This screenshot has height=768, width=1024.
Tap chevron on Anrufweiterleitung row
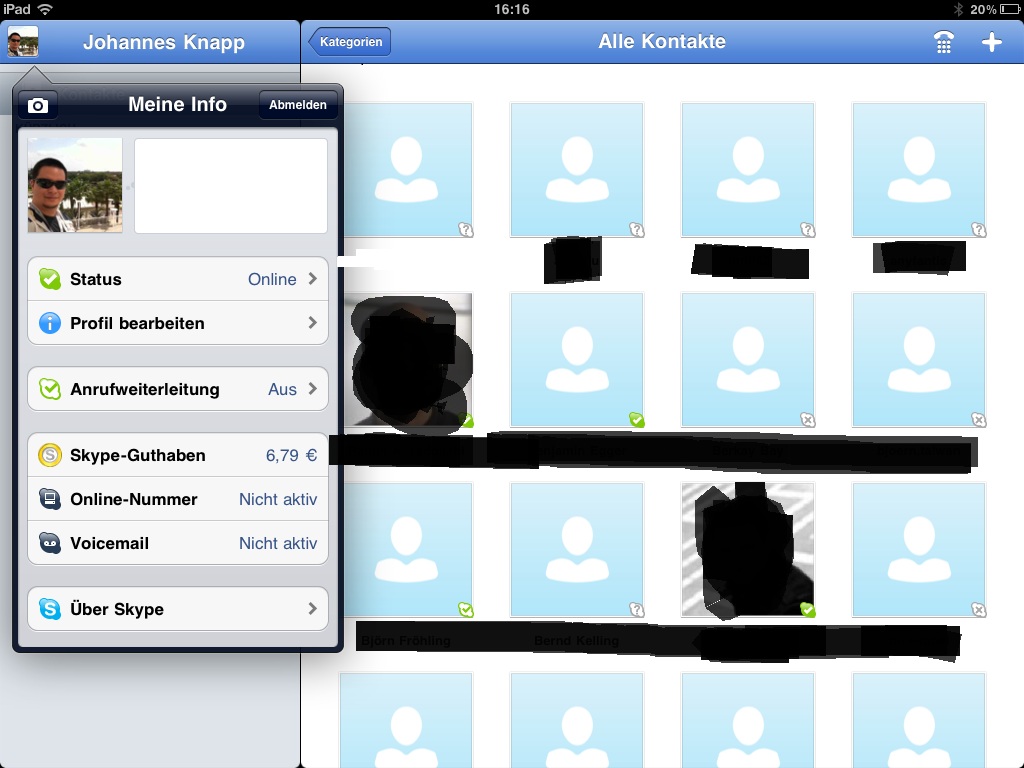[x=313, y=389]
